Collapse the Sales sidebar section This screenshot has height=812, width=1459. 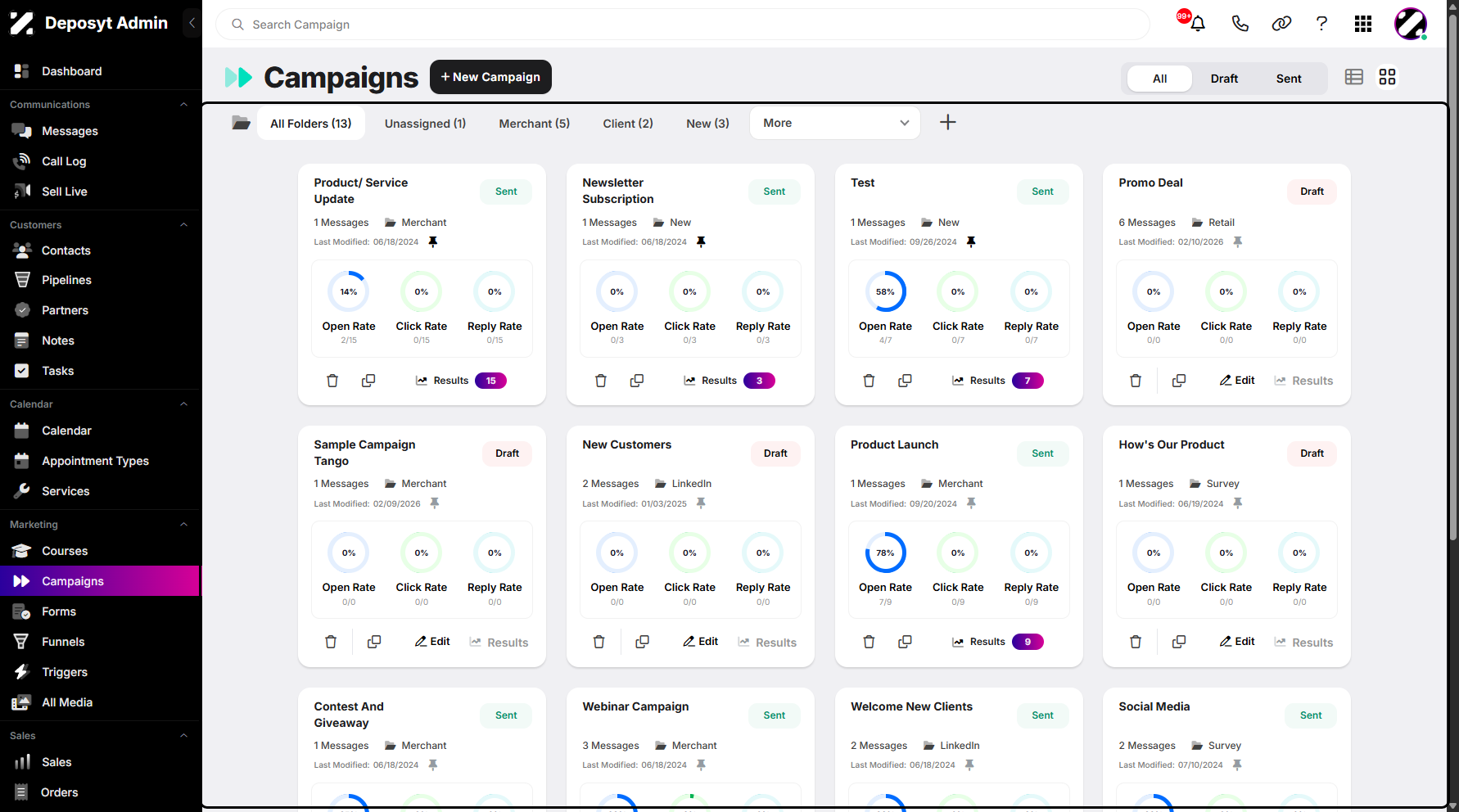pos(183,736)
